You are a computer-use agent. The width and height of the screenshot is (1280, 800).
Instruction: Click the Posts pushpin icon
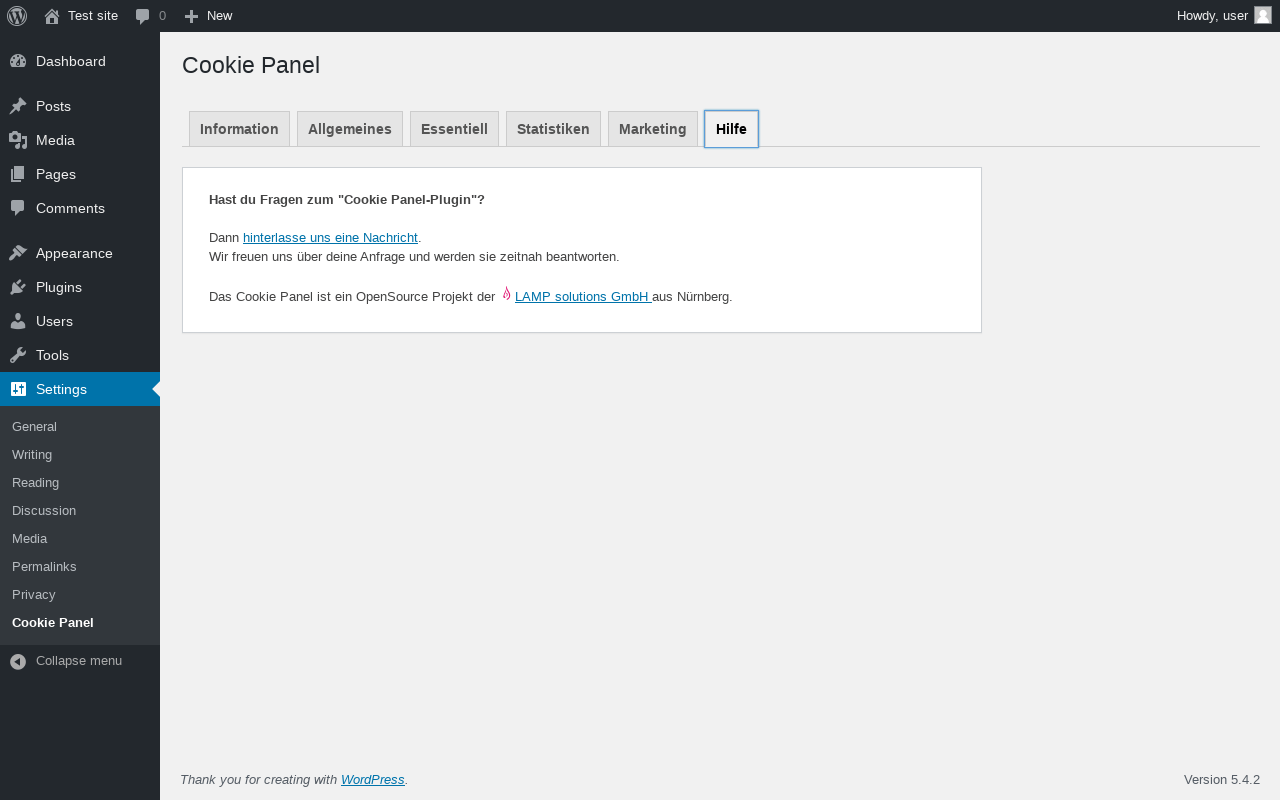18,106
